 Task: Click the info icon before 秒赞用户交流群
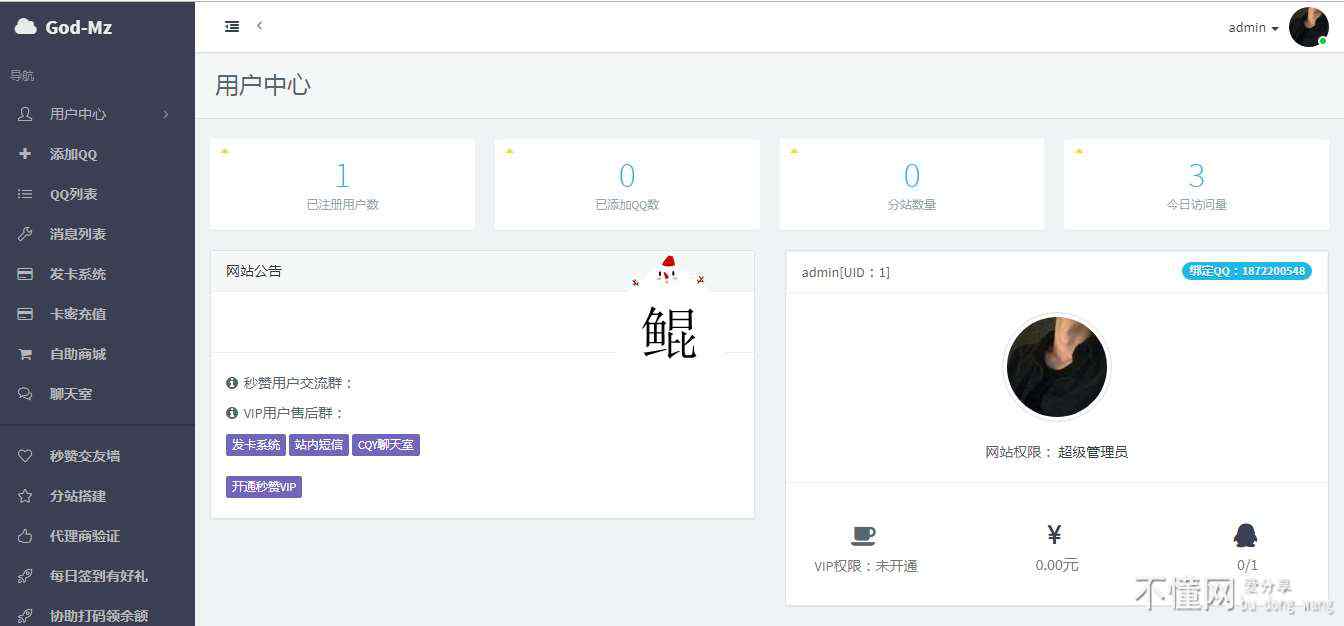pyautogui.click(x=232, y=383)
